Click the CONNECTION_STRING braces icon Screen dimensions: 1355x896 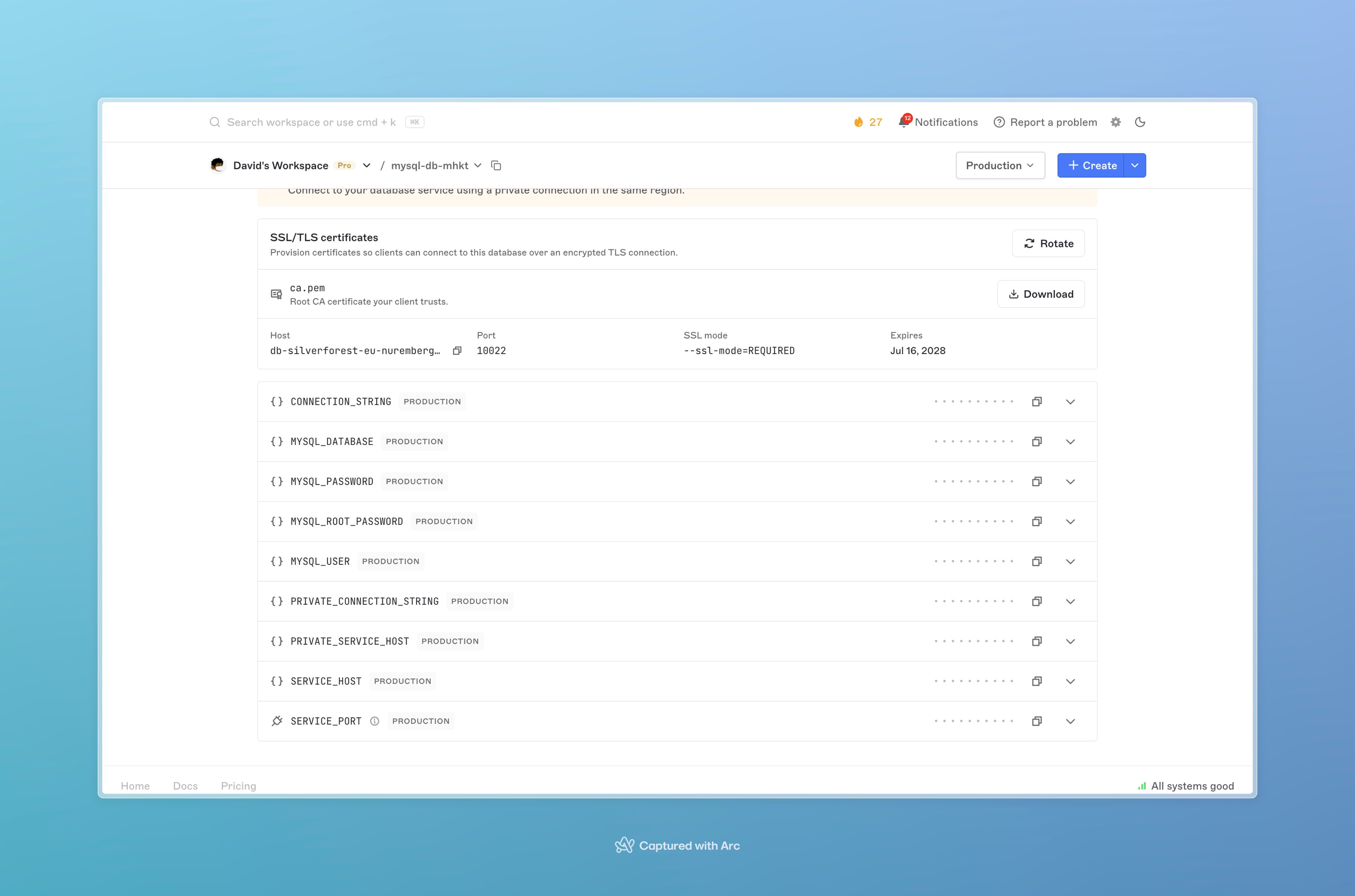point(277,402)
